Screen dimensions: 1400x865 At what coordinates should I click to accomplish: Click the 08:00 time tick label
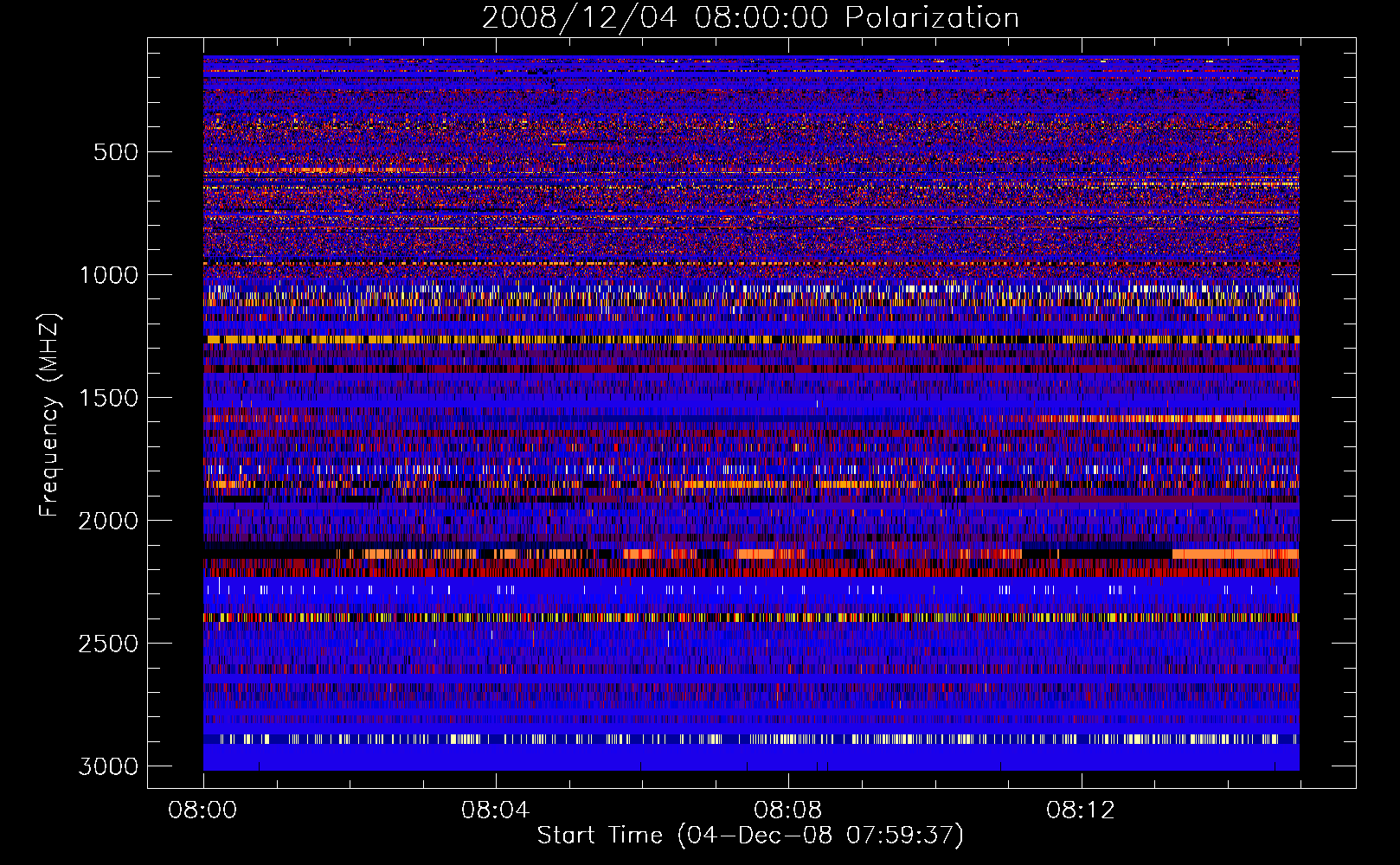tap(203, 811)
